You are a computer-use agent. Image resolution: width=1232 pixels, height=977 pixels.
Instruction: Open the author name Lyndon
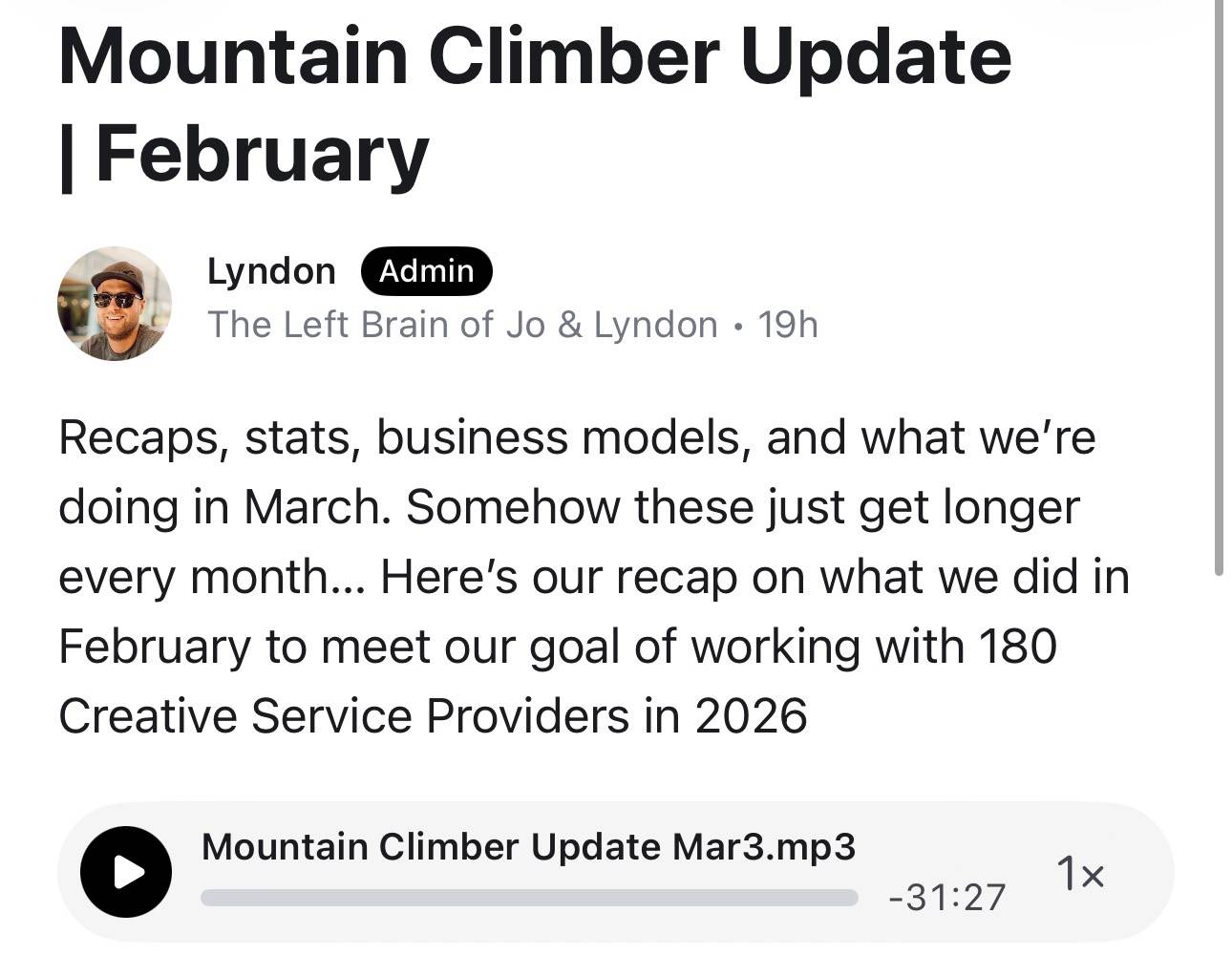pos(271,271)
